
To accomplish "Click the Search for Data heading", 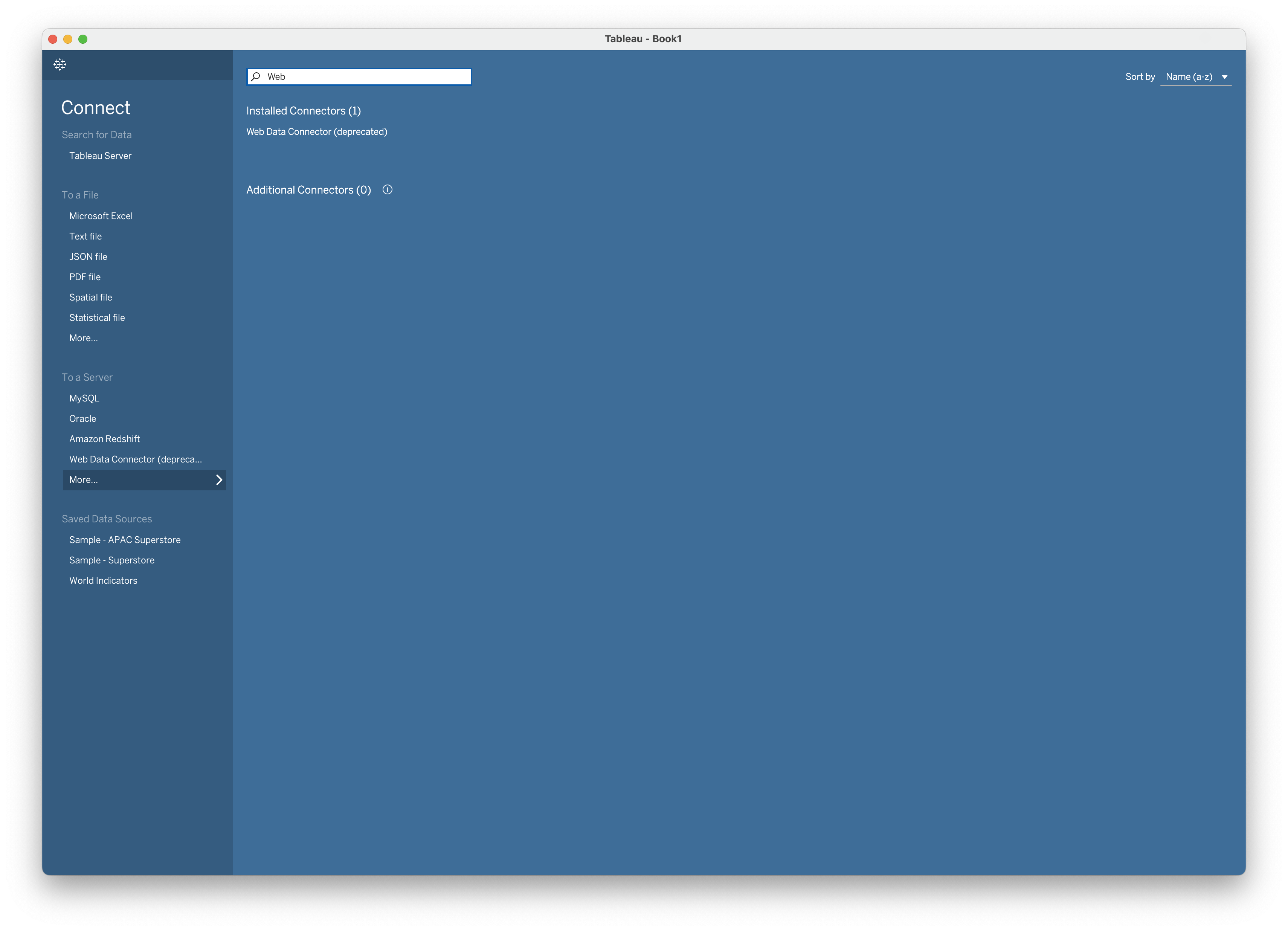I will [x=96, y=134].
